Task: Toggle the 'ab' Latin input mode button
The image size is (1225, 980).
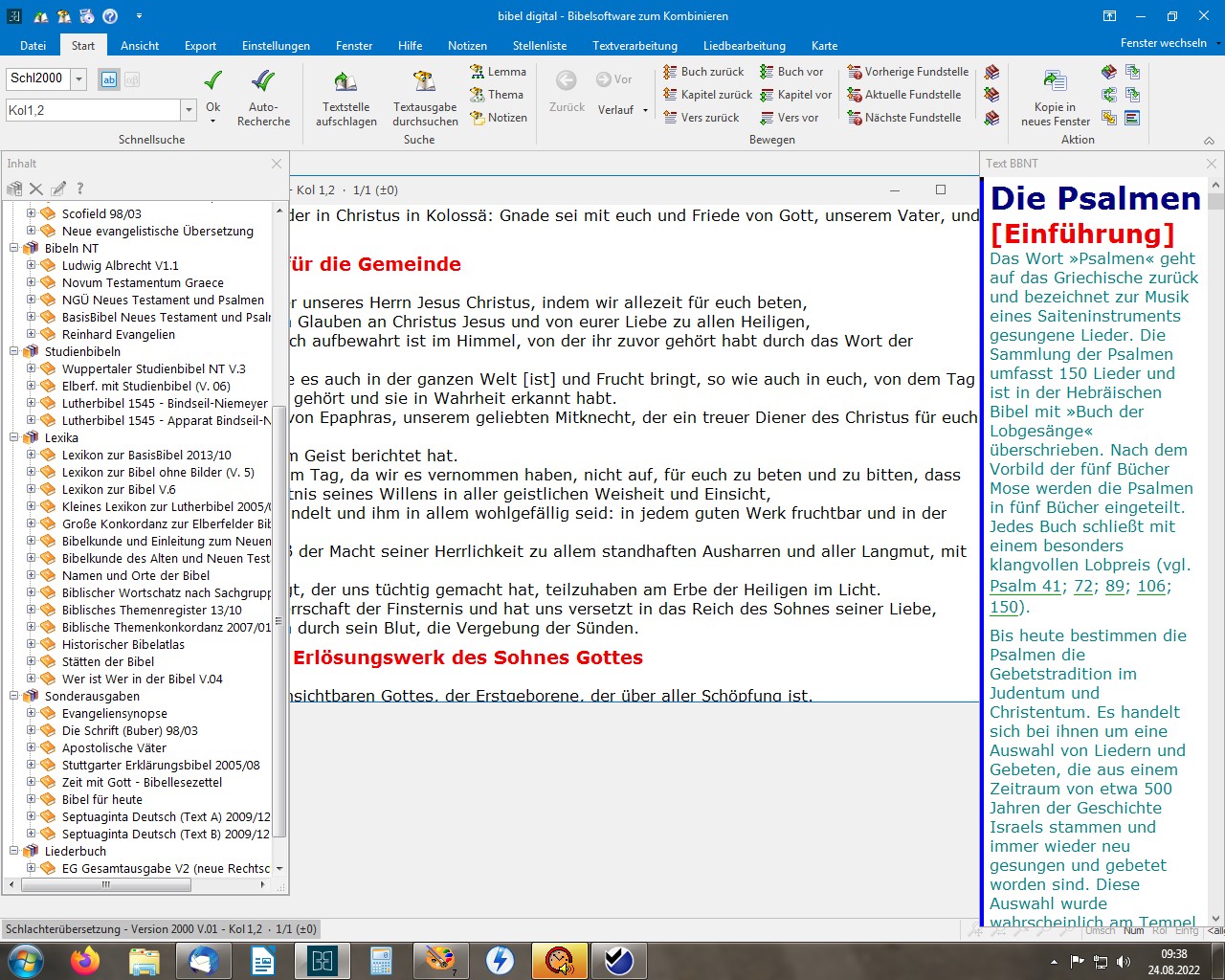Action: point(109,79)
